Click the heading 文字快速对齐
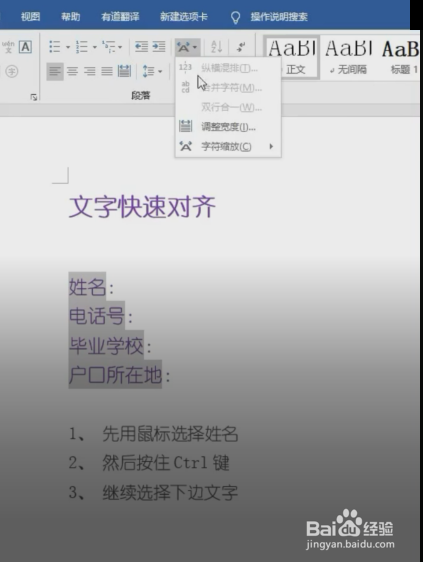The width and height of the screenshot is (423, 562). pos(142,207)
